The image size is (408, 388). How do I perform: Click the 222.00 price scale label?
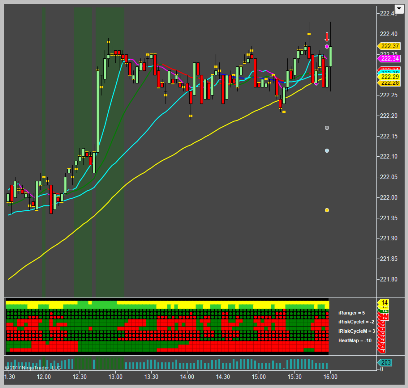[388, 198]
